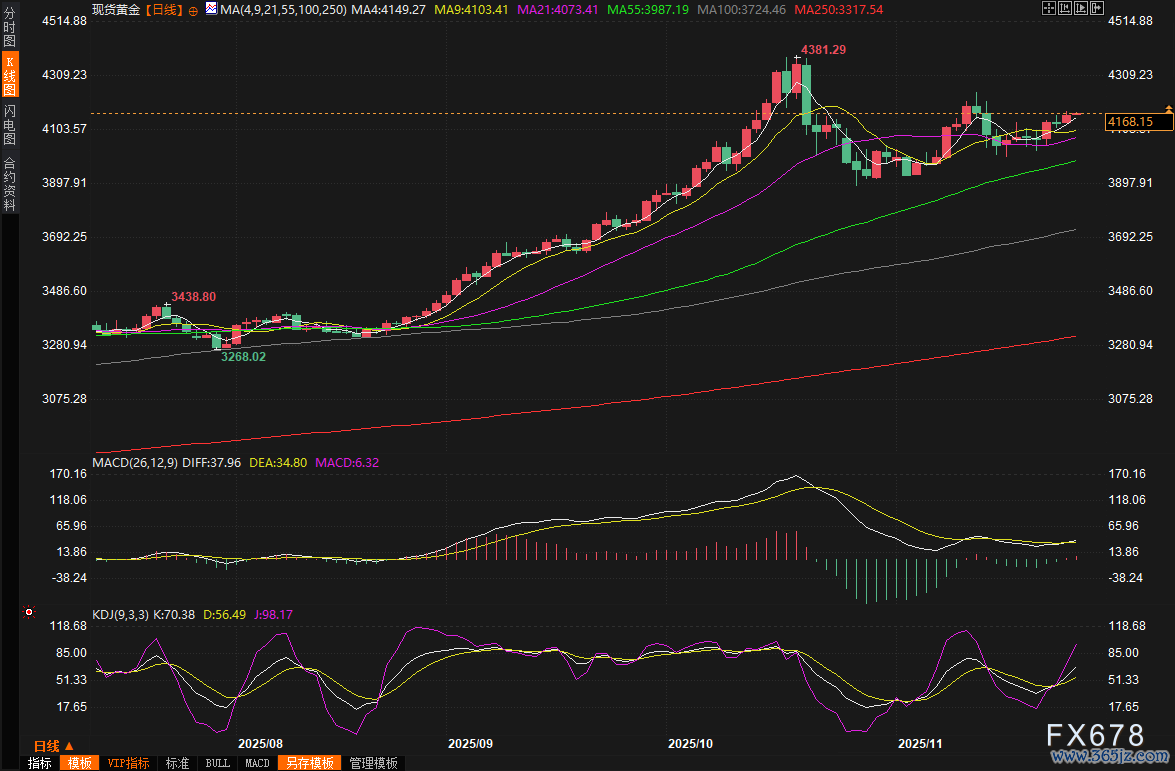Open the 【日线】 period label in header
Screen dimensions: 1175x771
164,10
